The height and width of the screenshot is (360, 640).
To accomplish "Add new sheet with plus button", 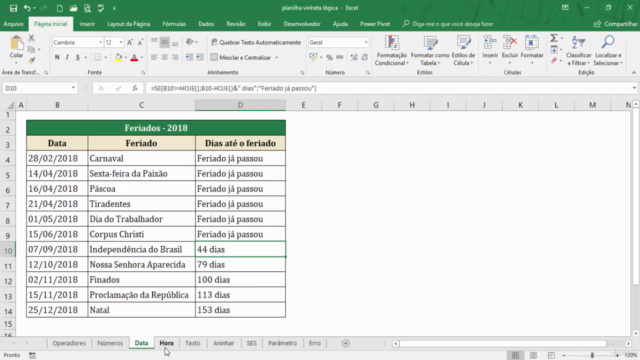I will [346, 343].
